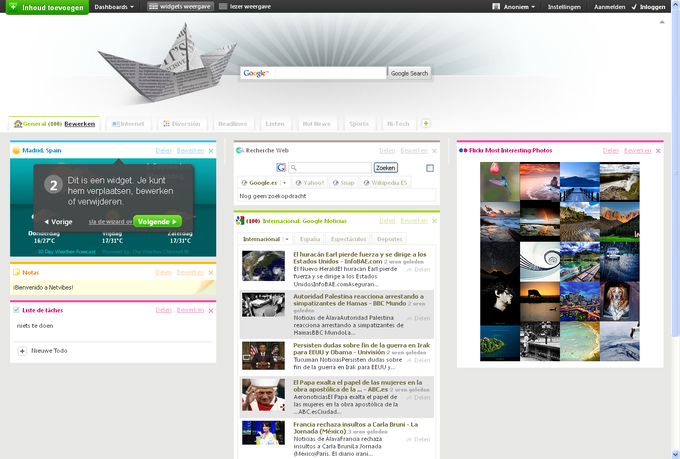Add a Nieuwe Todo with plus icon

(22, 351)
